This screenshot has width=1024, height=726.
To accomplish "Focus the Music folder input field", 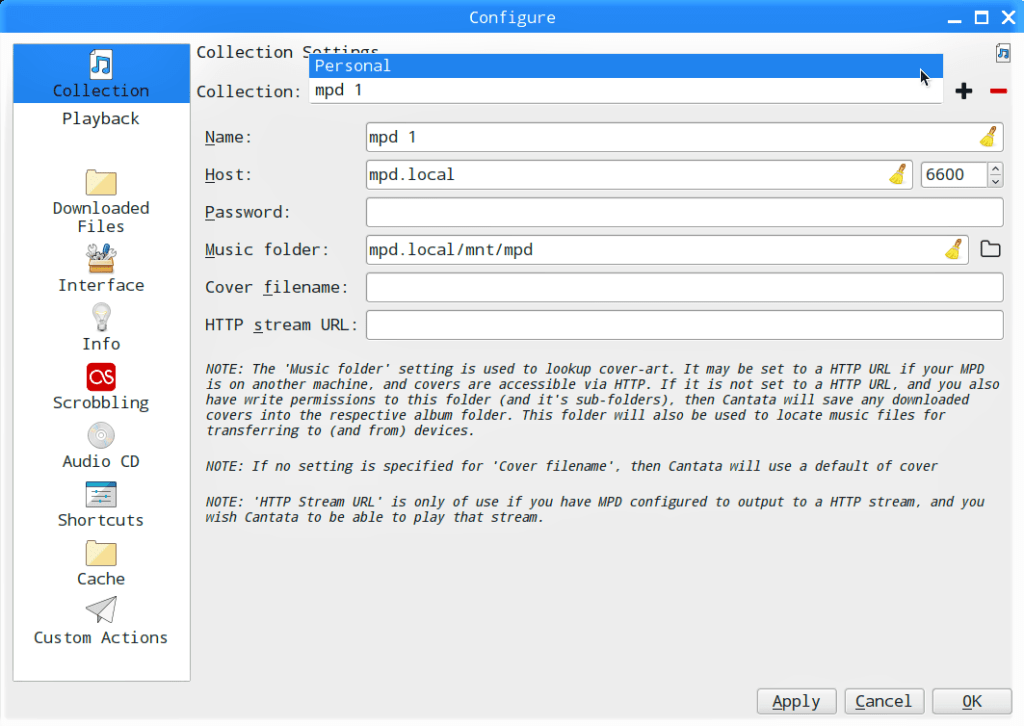I will coord(667,249).
